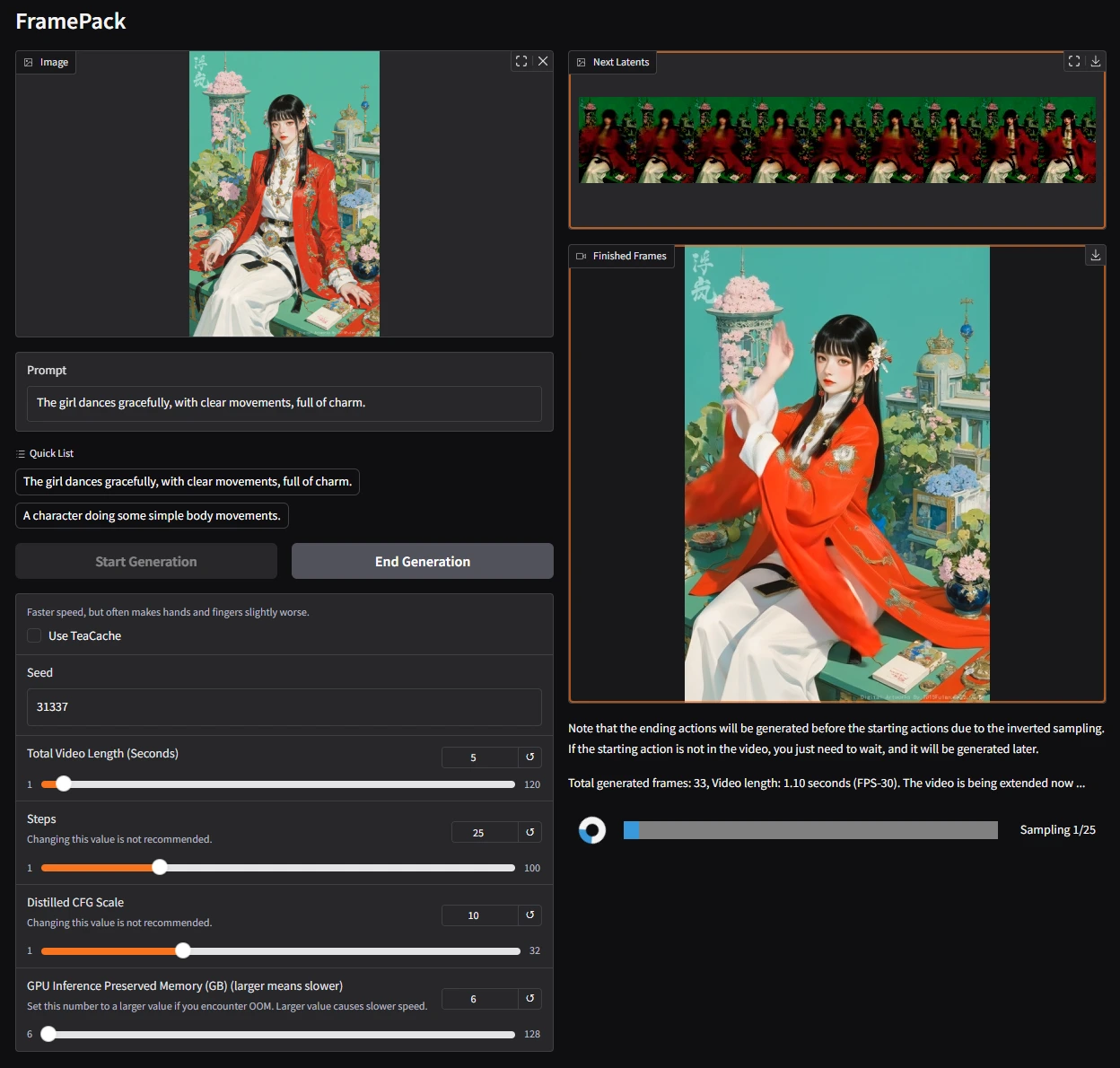This screenshot has width=1120, height=1068.
Task: Click the Distilled CFG Scale slider handle
Action: [x=183, y=950]
